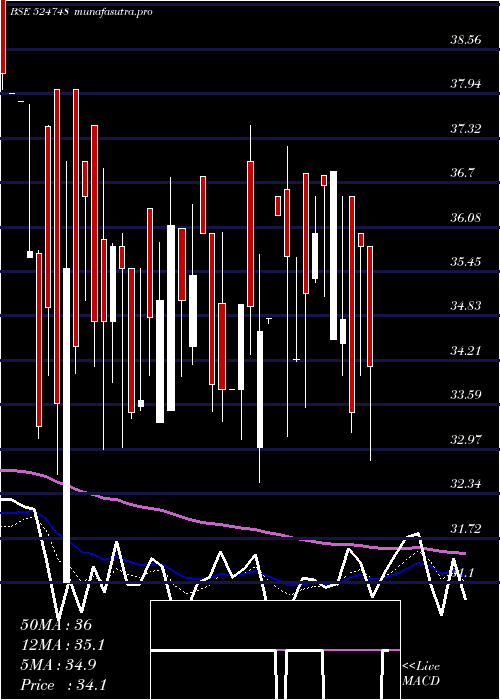Screen dimensions: 500x700
Task: Click the 33.59 price axis label
Action: tap(466, 395)
